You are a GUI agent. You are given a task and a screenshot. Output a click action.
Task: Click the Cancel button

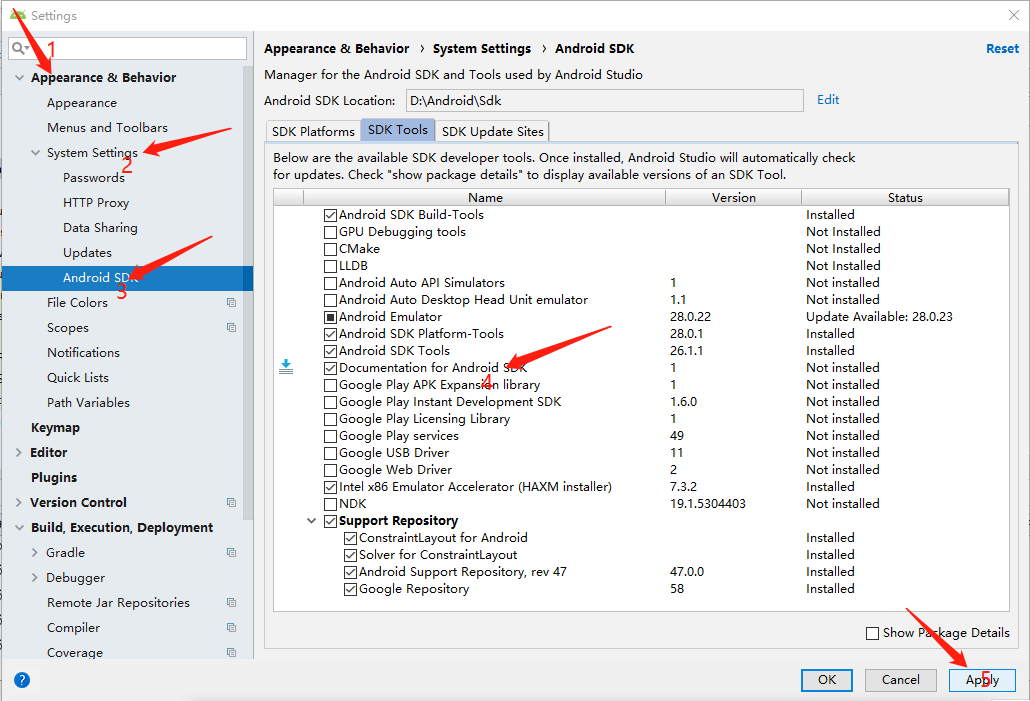(901, 680)
